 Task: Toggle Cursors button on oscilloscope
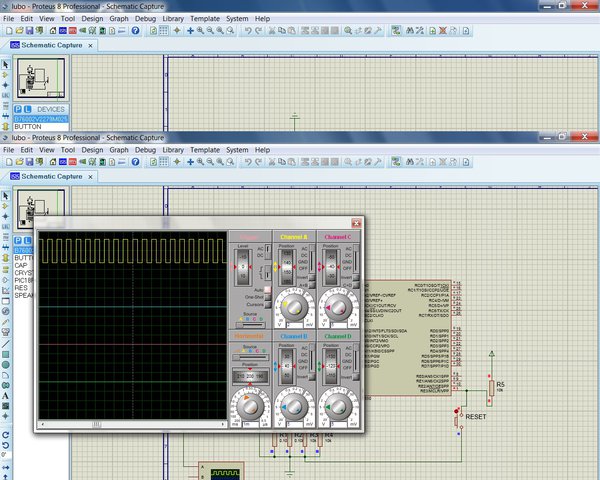point(268,305)
